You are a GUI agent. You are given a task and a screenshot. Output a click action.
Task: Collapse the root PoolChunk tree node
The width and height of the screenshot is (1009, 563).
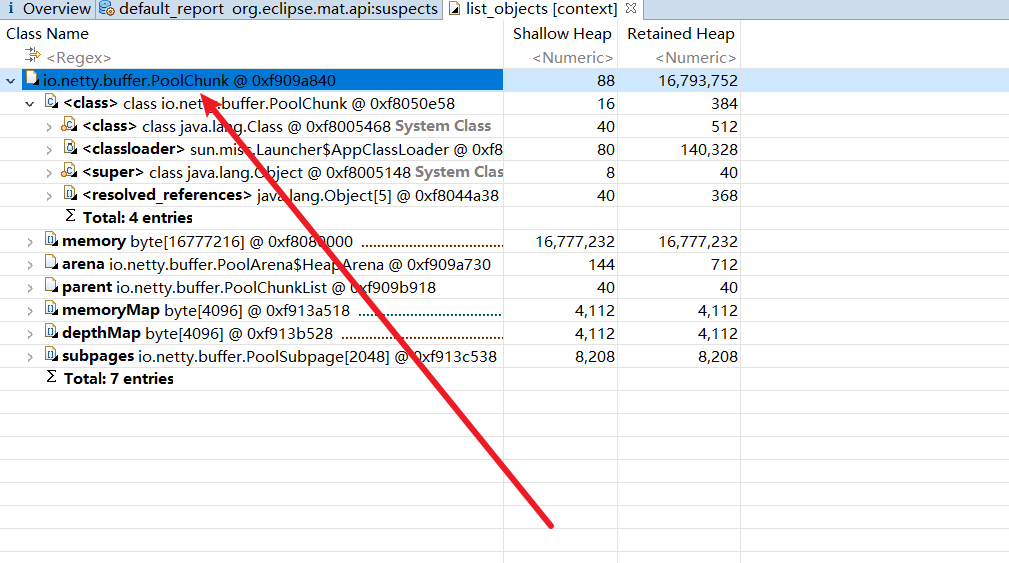tap(11, 80)
